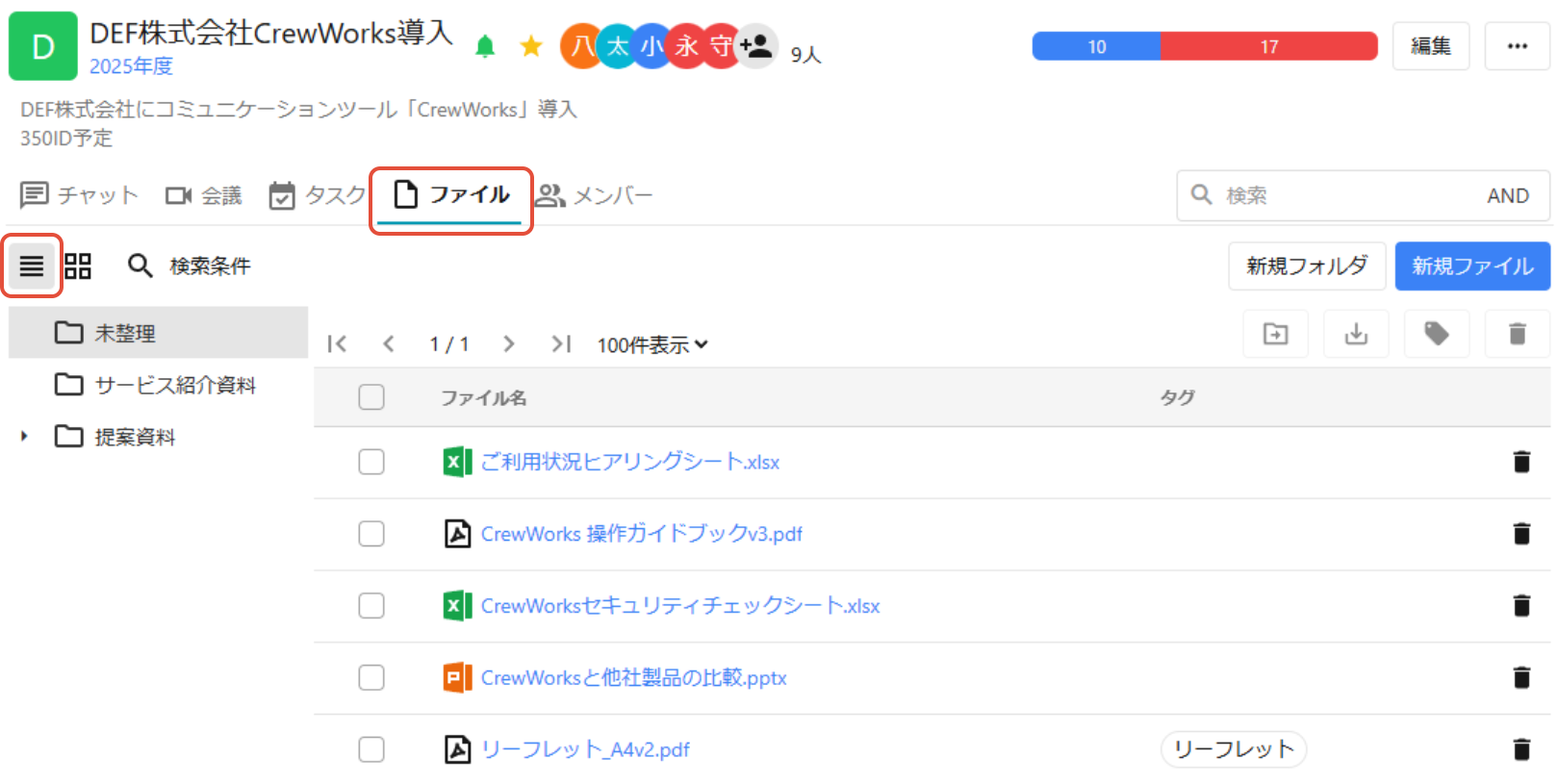Click the 八 member avatar
Screen dimensions: 1558x784
click(581, 46)
